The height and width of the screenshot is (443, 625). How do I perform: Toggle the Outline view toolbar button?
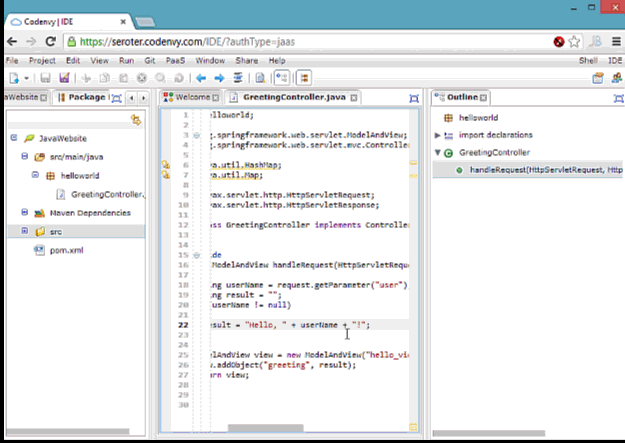coord(282,78)
